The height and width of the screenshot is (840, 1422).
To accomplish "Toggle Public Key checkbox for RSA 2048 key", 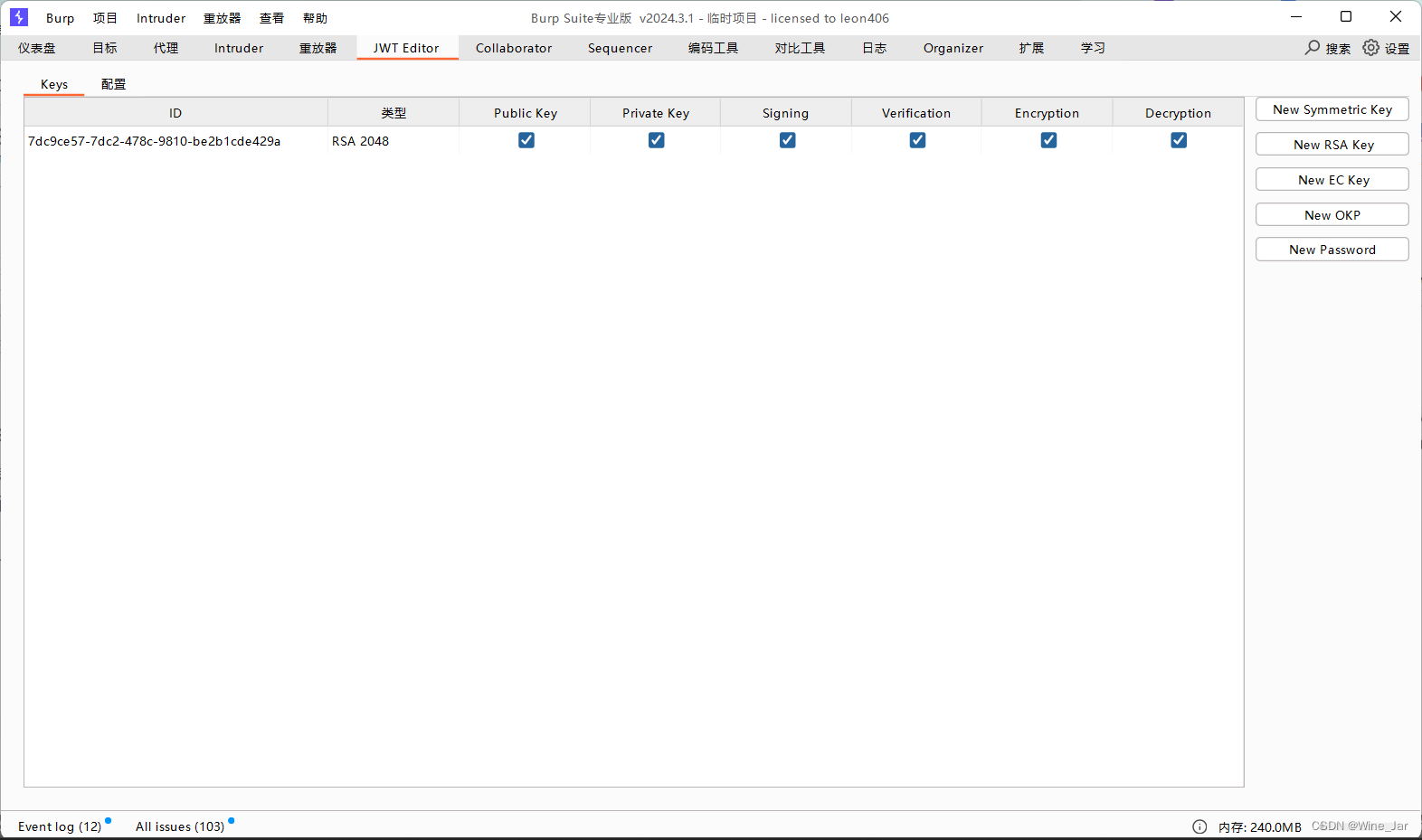I will point(526,140).
